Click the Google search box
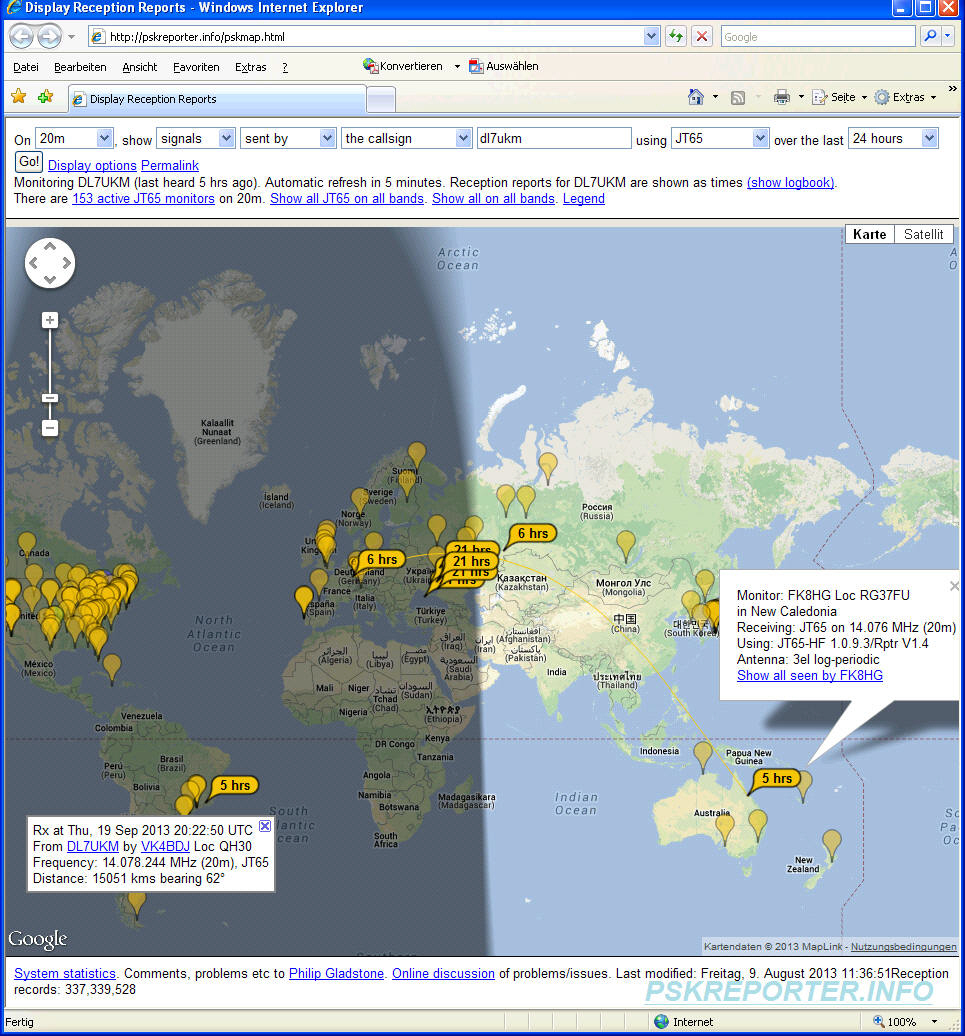This screenshot has height=1036, width=965. (818, 36)
